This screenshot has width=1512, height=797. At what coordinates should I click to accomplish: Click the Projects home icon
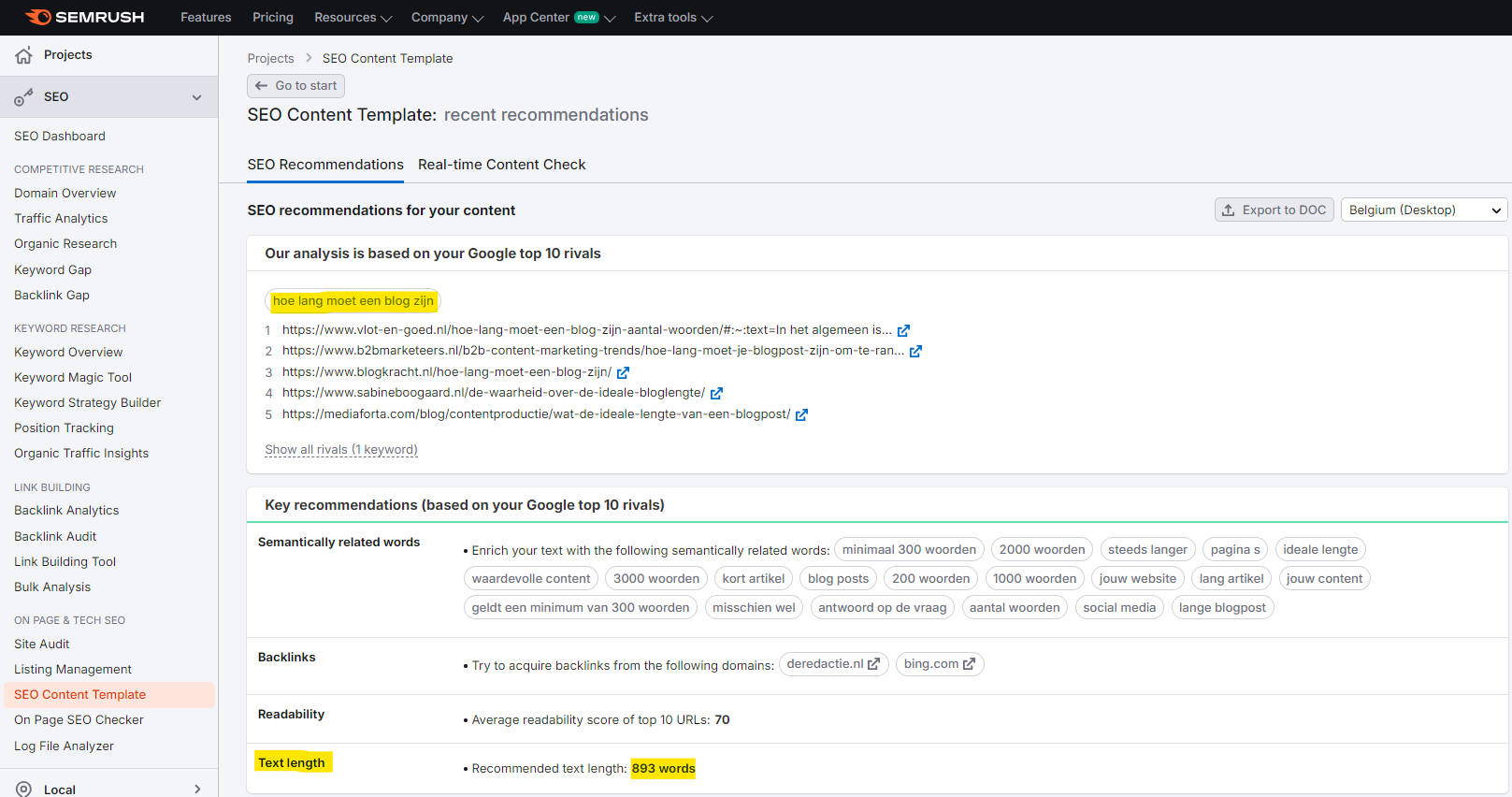(24, 55)
